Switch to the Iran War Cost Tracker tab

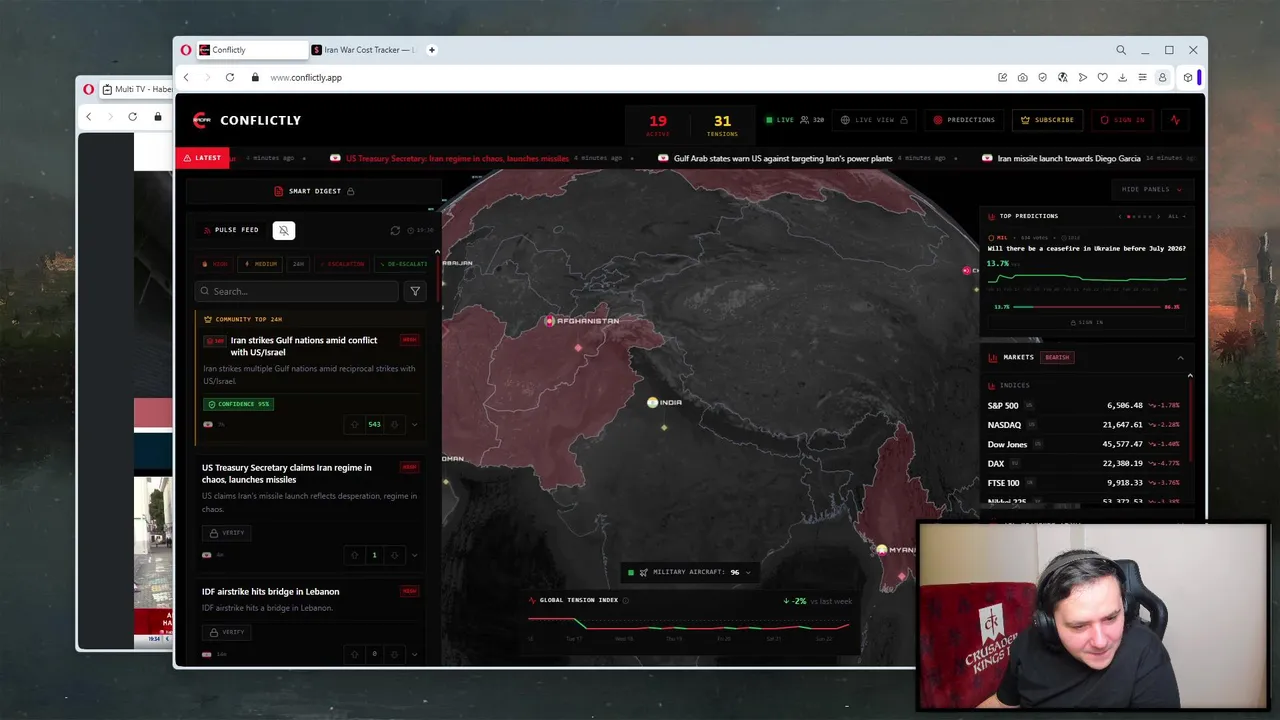pyautogui.click(x=363, y=50)
